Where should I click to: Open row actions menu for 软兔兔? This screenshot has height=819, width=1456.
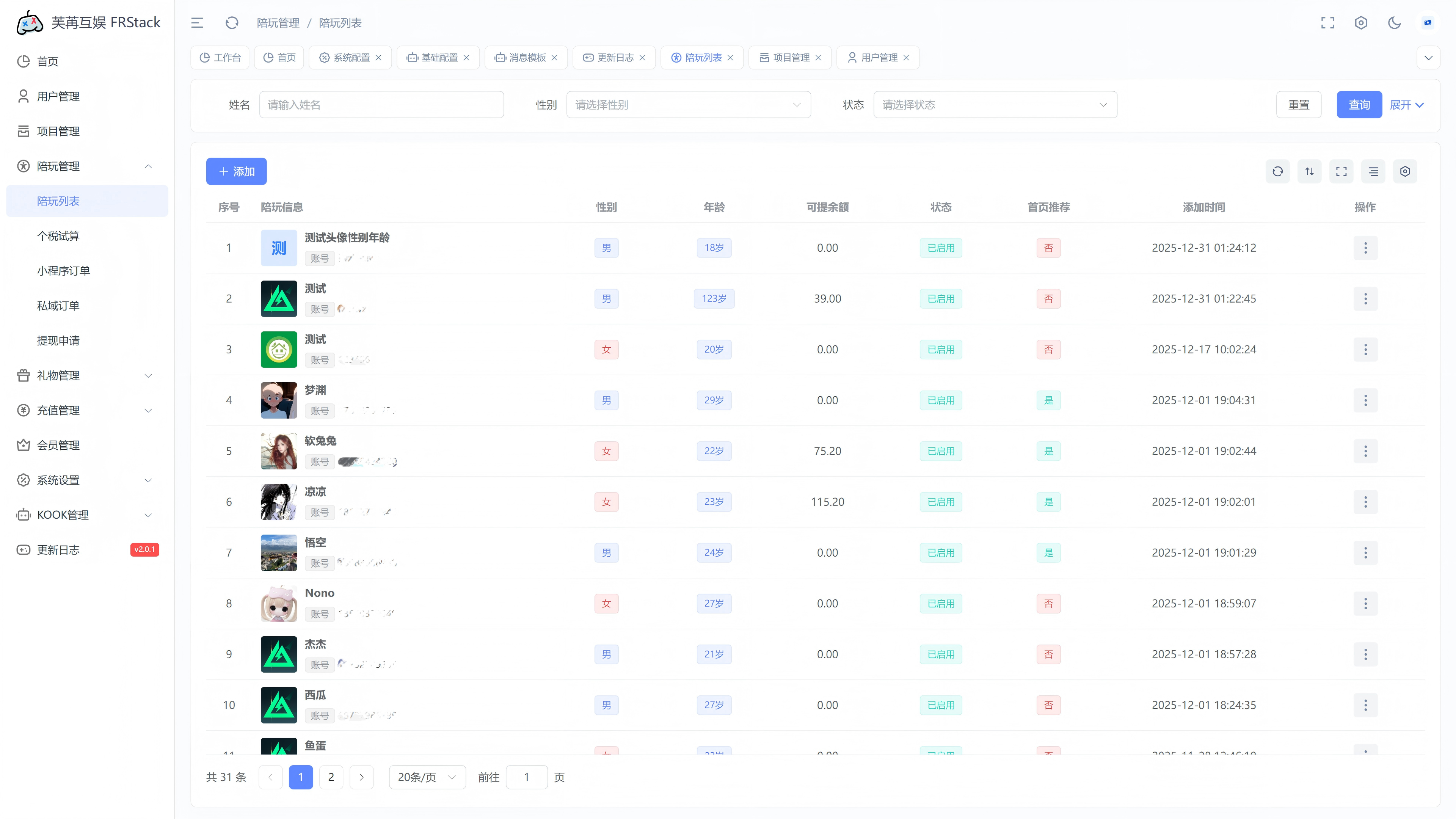pos(1365,451)
